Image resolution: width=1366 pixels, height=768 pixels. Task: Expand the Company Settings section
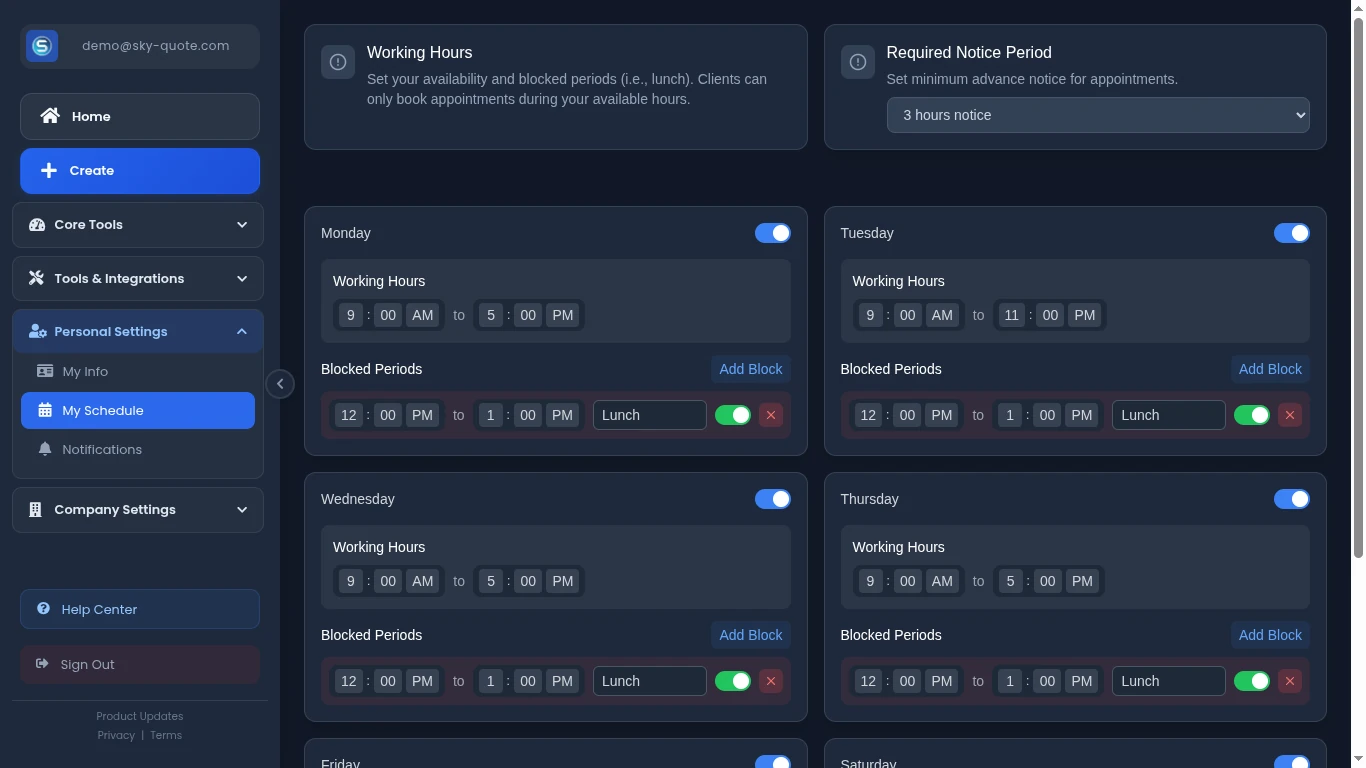tap(138, 510)
